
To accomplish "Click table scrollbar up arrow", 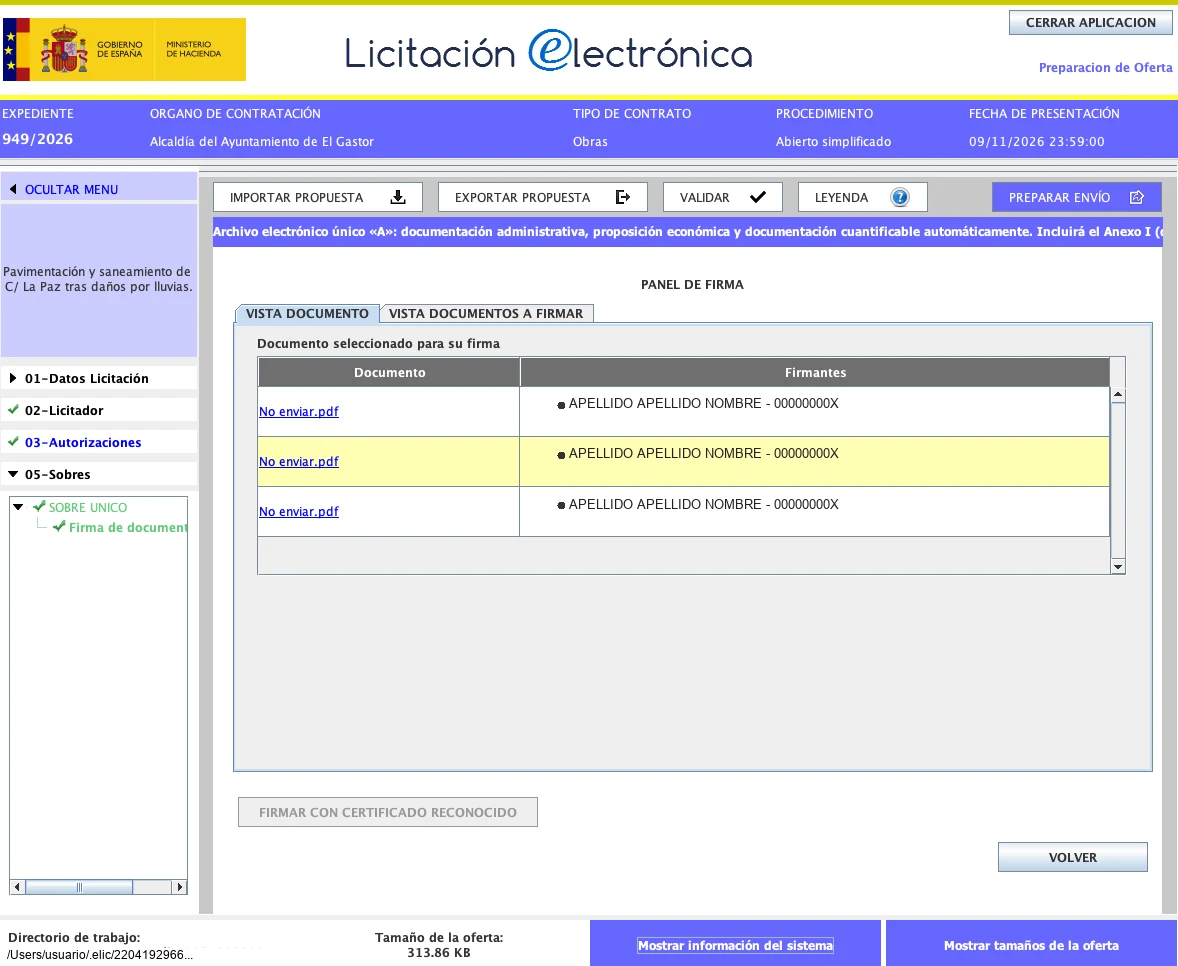I will 1118,394.
